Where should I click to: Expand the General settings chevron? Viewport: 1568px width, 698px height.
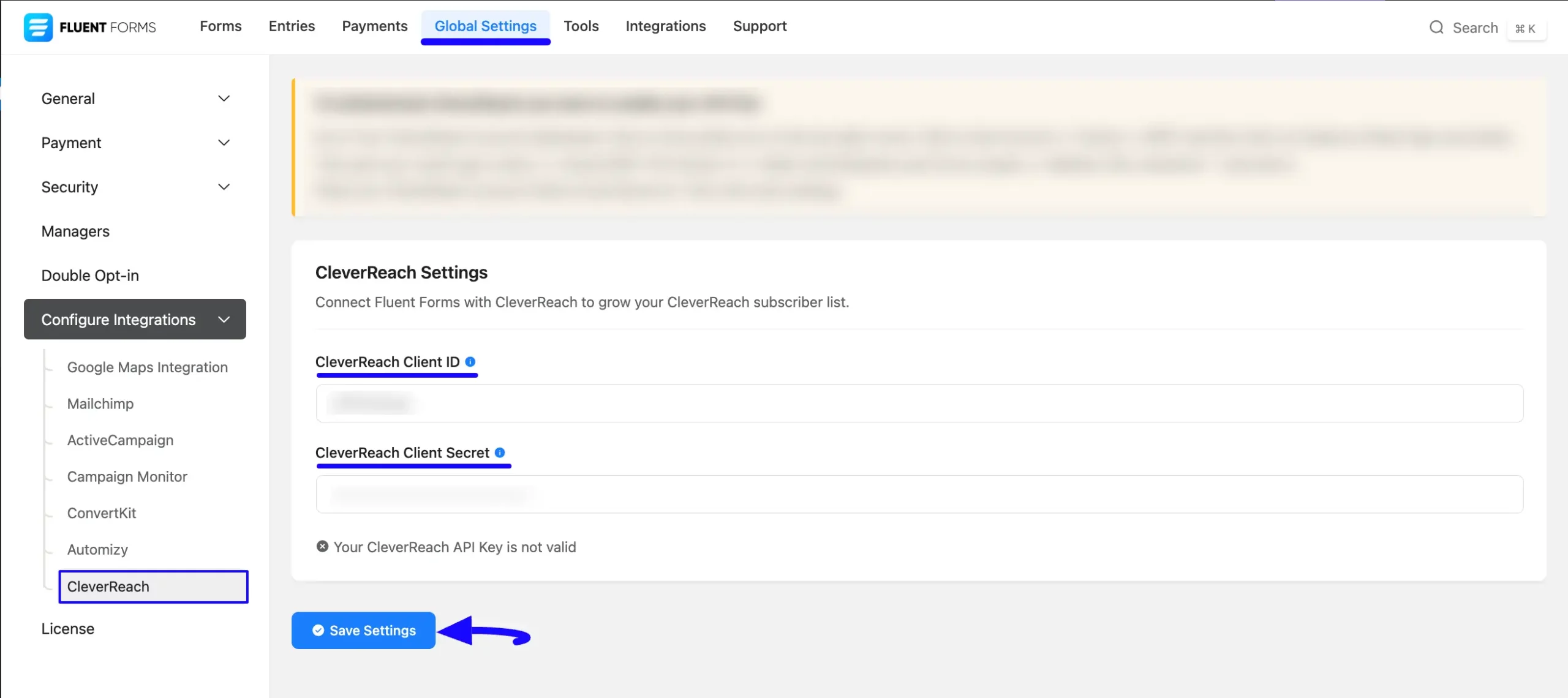click(x=224, y=99)
